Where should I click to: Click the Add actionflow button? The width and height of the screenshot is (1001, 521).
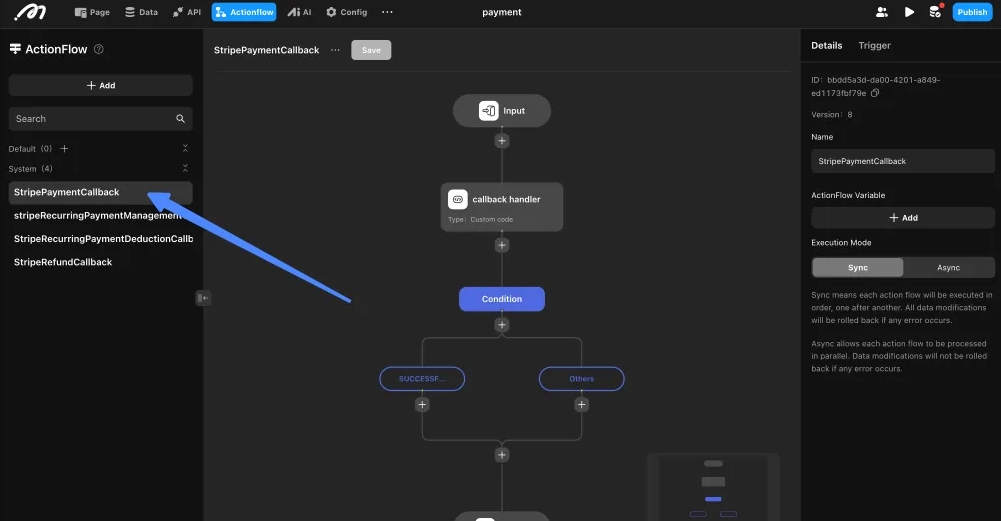[x=101, y=86]
